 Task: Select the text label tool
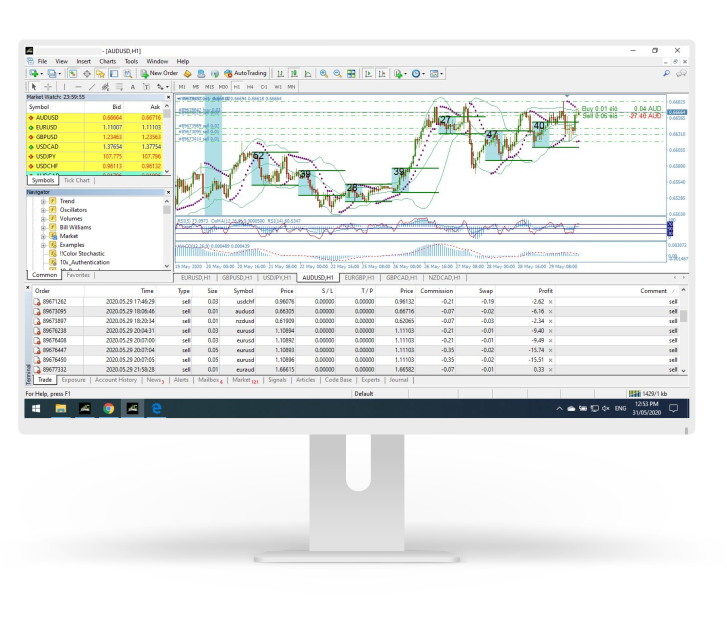pos(146,87)
